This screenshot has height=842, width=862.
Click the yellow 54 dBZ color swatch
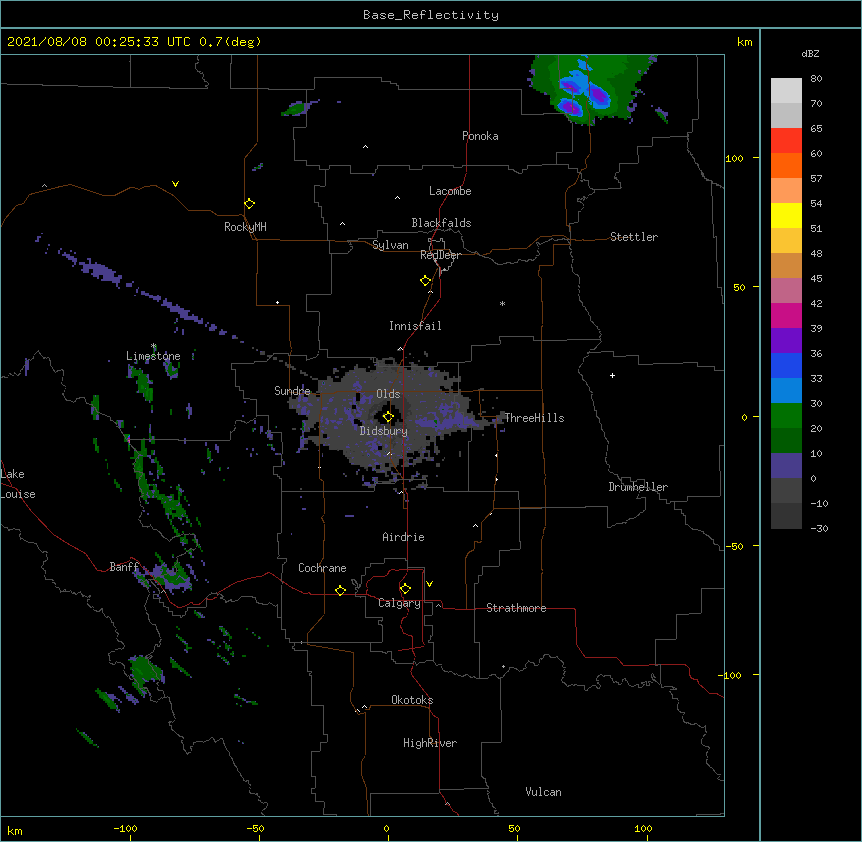pos(786,215)
